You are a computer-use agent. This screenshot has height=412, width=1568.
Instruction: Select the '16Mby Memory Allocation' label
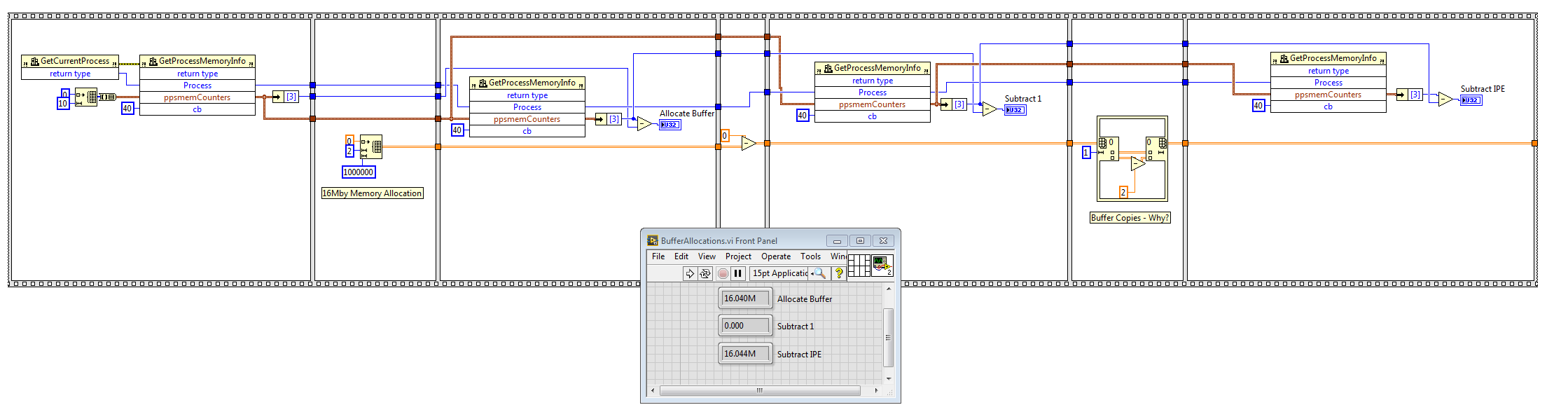372,193
